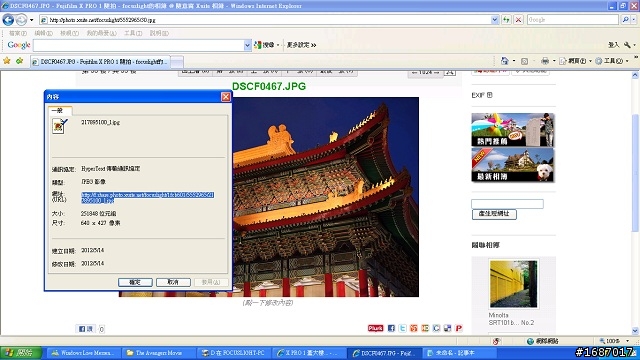Click 登入 sign-in on Google Toolbar
The height and width of the screenshot is (360, 640).
[613, 45]
